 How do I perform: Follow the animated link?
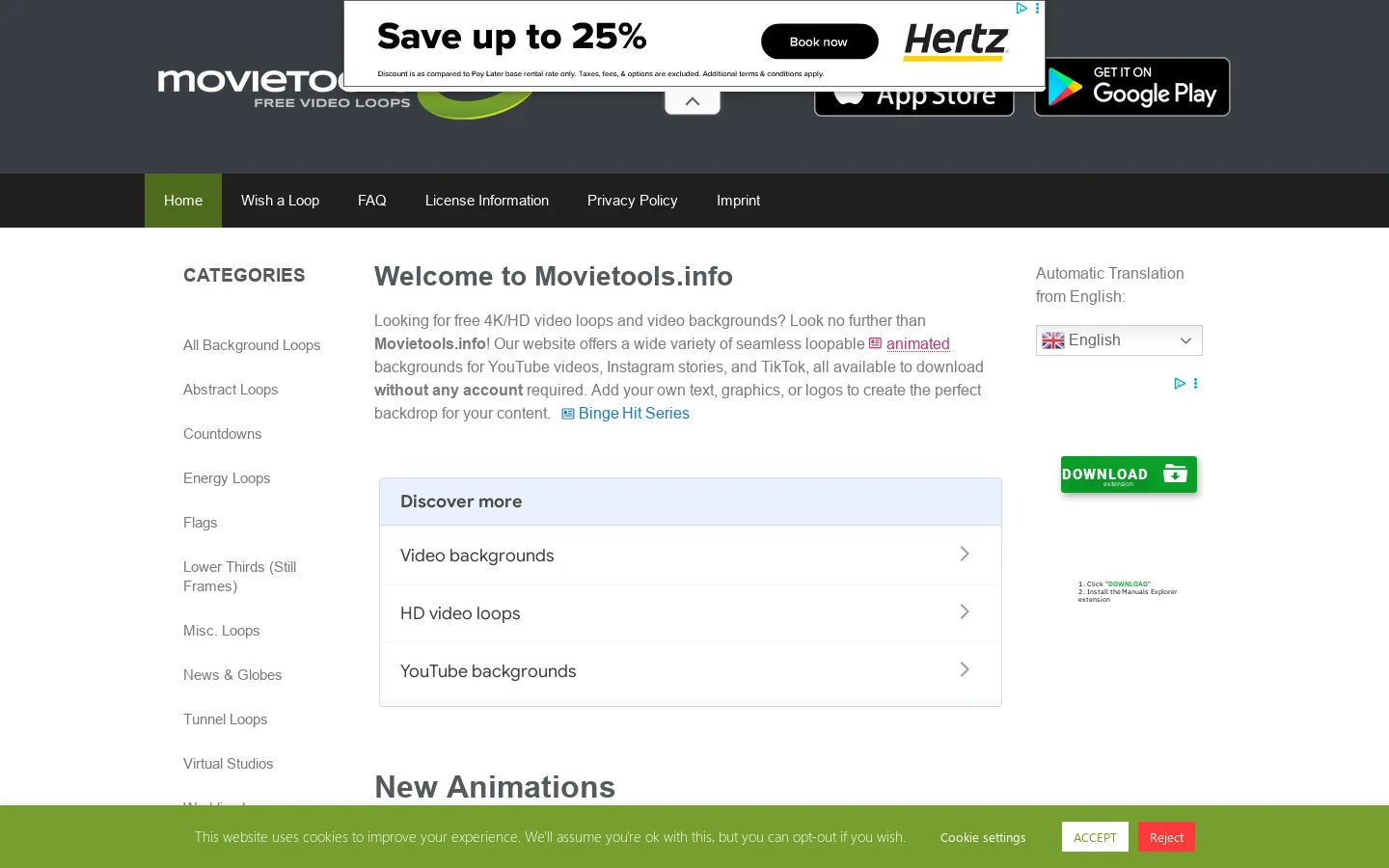[917, 343]
